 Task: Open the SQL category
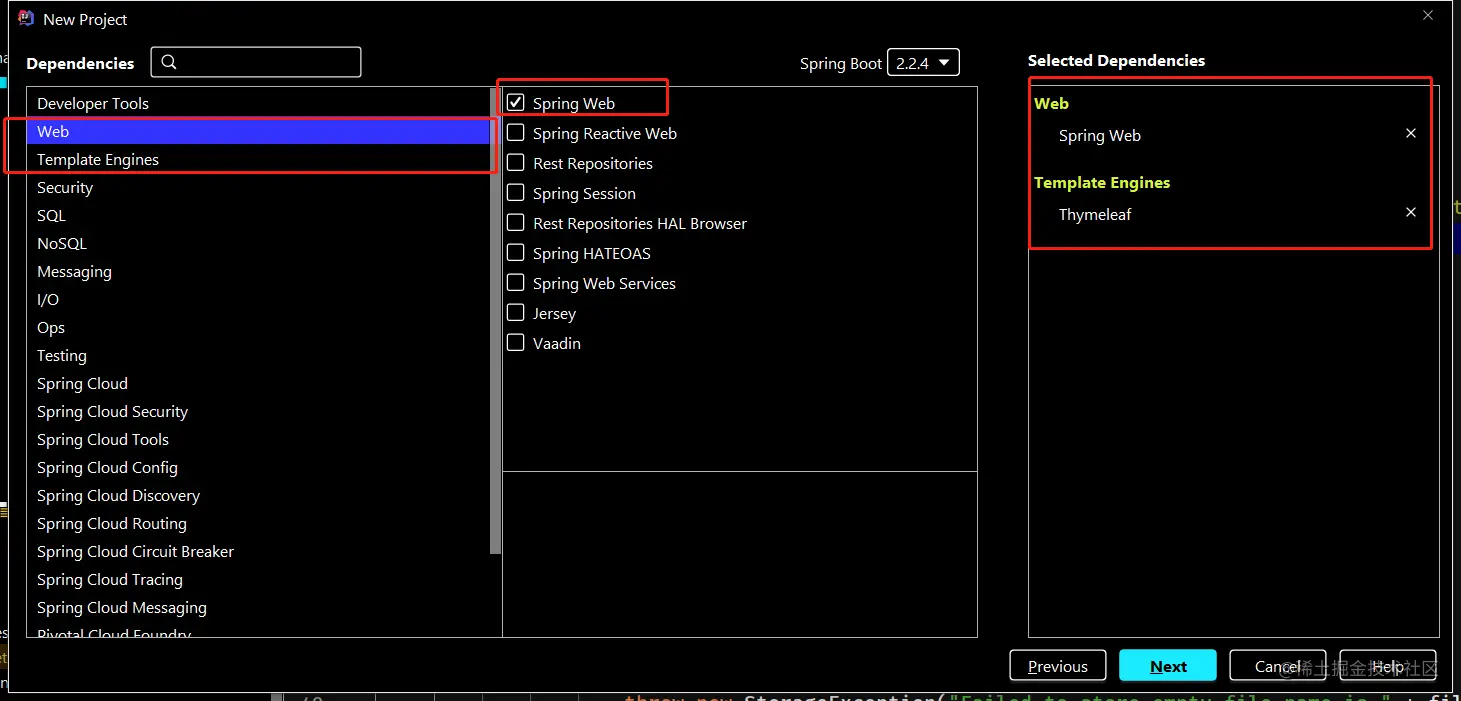click(x=258, y=215)
